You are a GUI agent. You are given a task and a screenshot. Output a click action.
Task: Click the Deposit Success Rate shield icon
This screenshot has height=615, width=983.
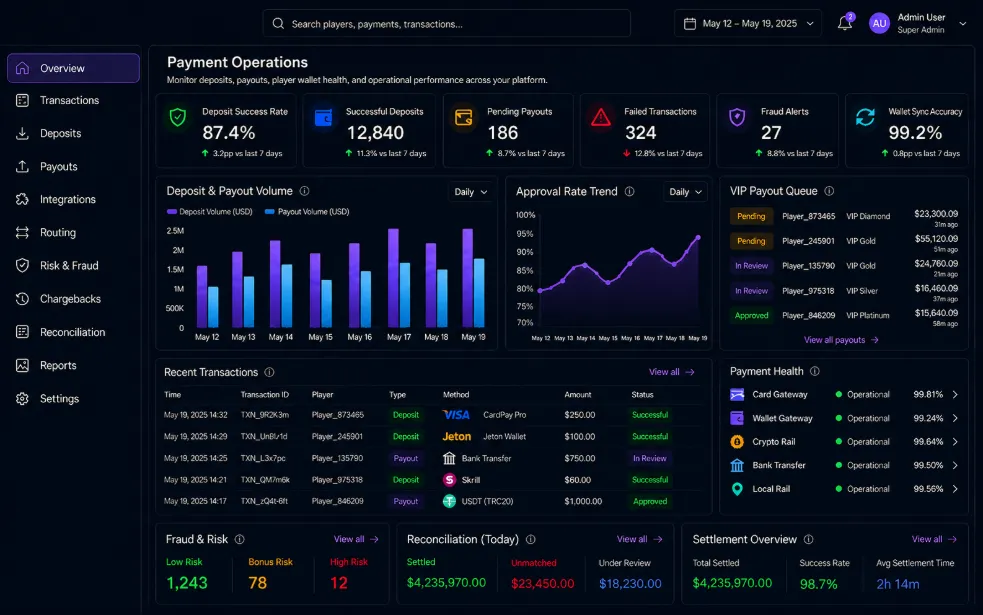click(177, 117)
